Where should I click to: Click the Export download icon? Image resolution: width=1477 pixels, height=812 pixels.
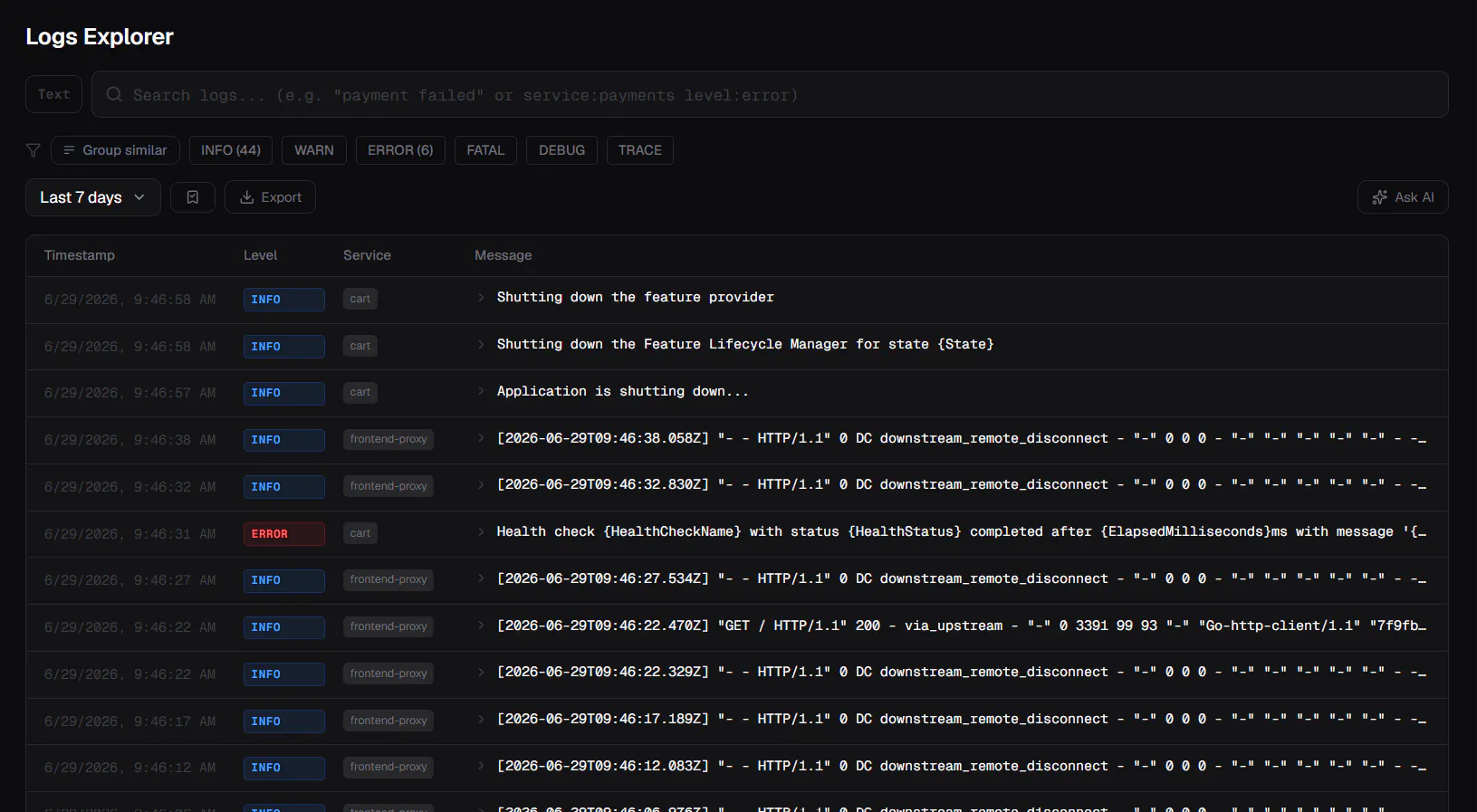[x=246, y=197]
